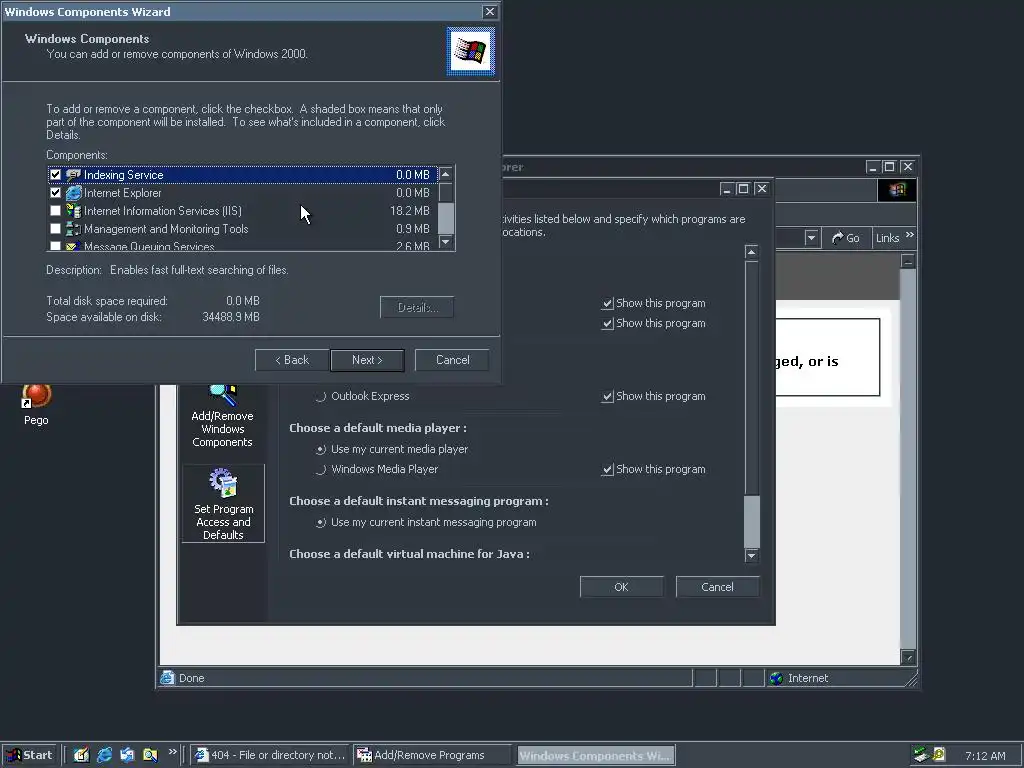Click the scroll down arrow in defaults dialog
The width and height of the screenshot is (1024, 768).
pyautogui.click(x=752, y=555)
